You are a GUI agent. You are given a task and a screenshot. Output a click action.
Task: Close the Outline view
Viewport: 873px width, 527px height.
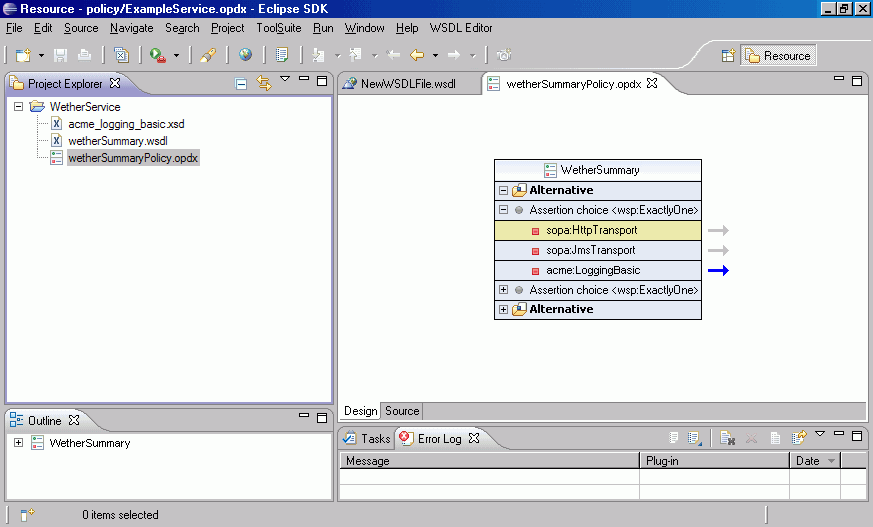[74, 420]
